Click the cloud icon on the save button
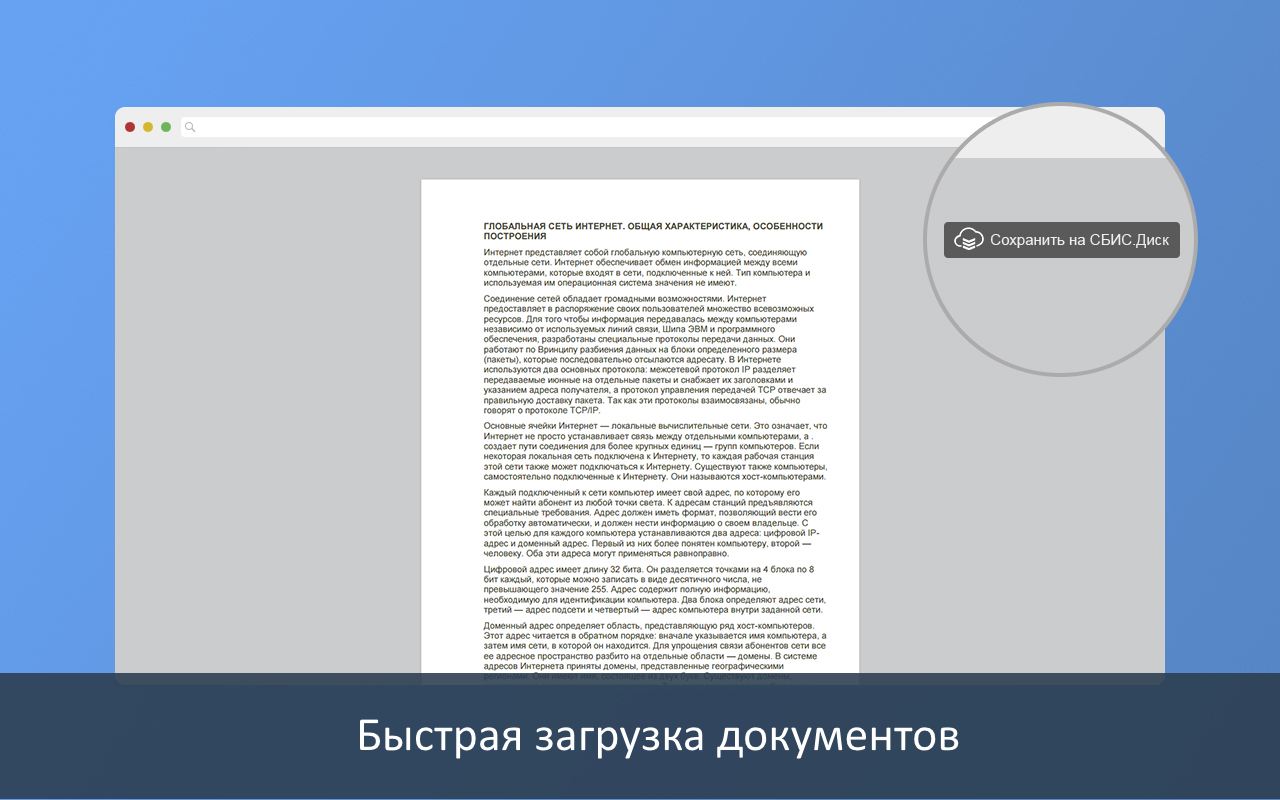 [968, 240]
